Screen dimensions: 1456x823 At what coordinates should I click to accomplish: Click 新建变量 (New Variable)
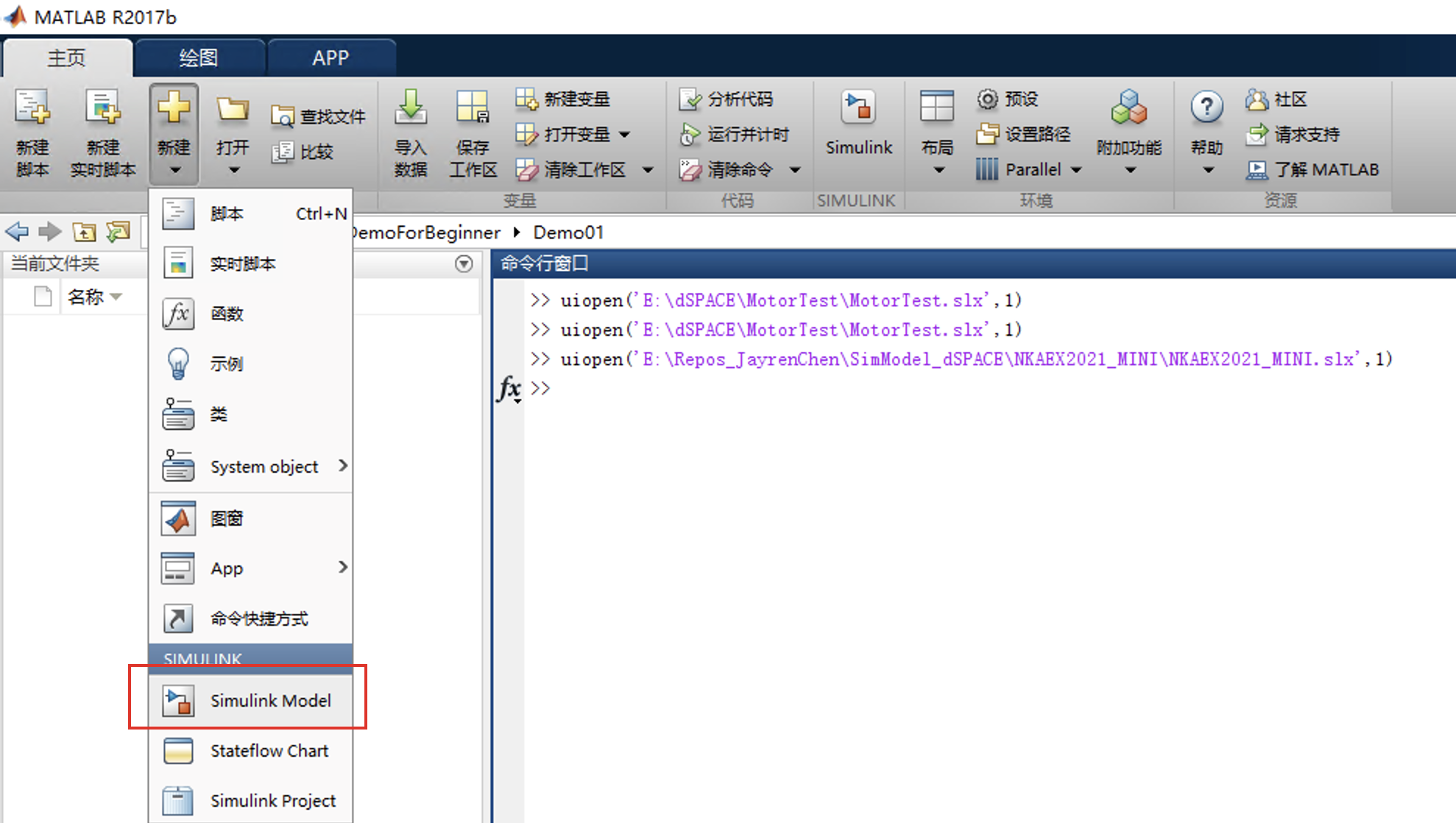(563, 99)
